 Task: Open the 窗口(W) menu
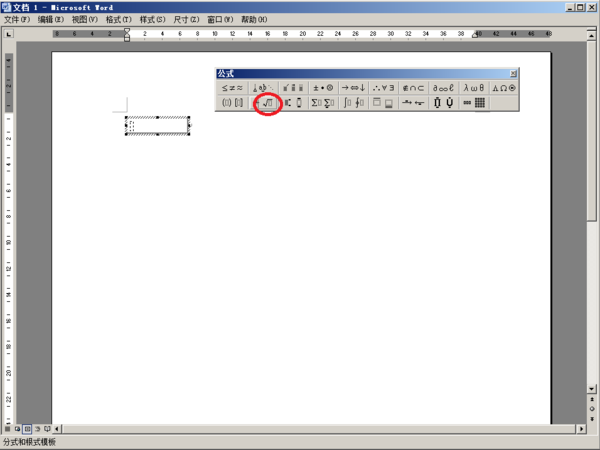pos(220,20)
